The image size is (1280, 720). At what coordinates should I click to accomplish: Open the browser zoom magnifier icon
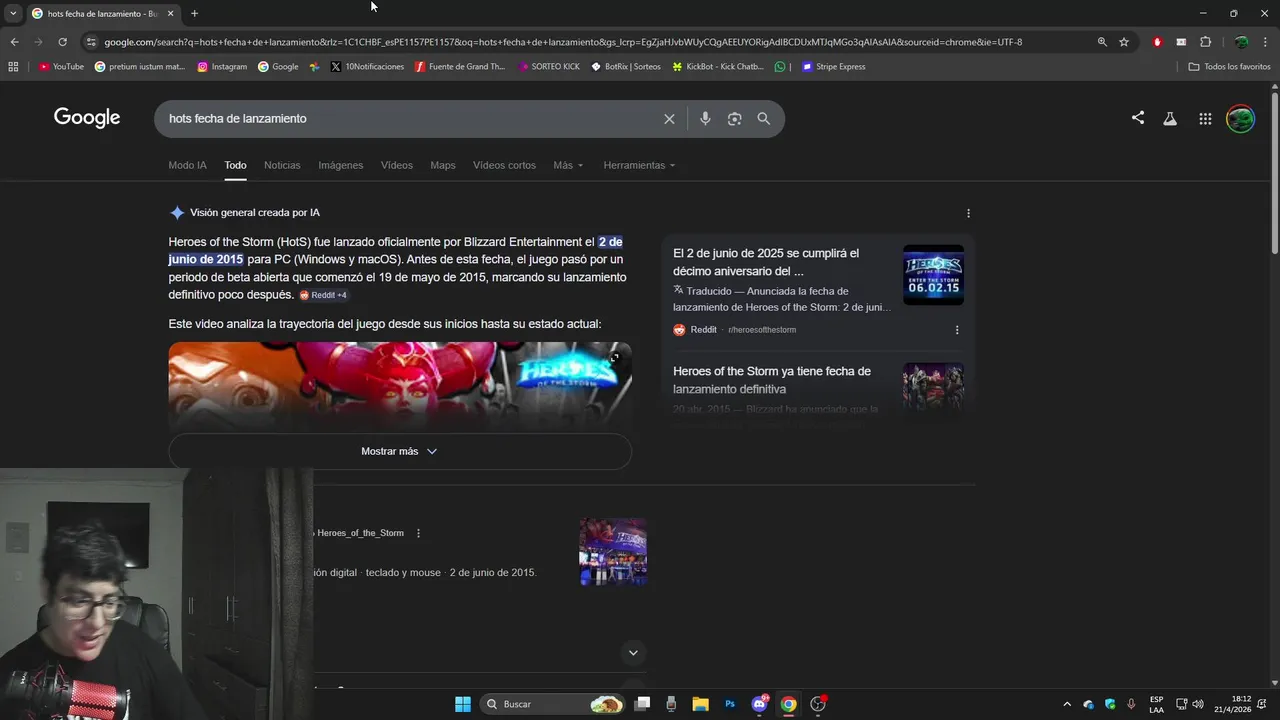click(1102, 42)
